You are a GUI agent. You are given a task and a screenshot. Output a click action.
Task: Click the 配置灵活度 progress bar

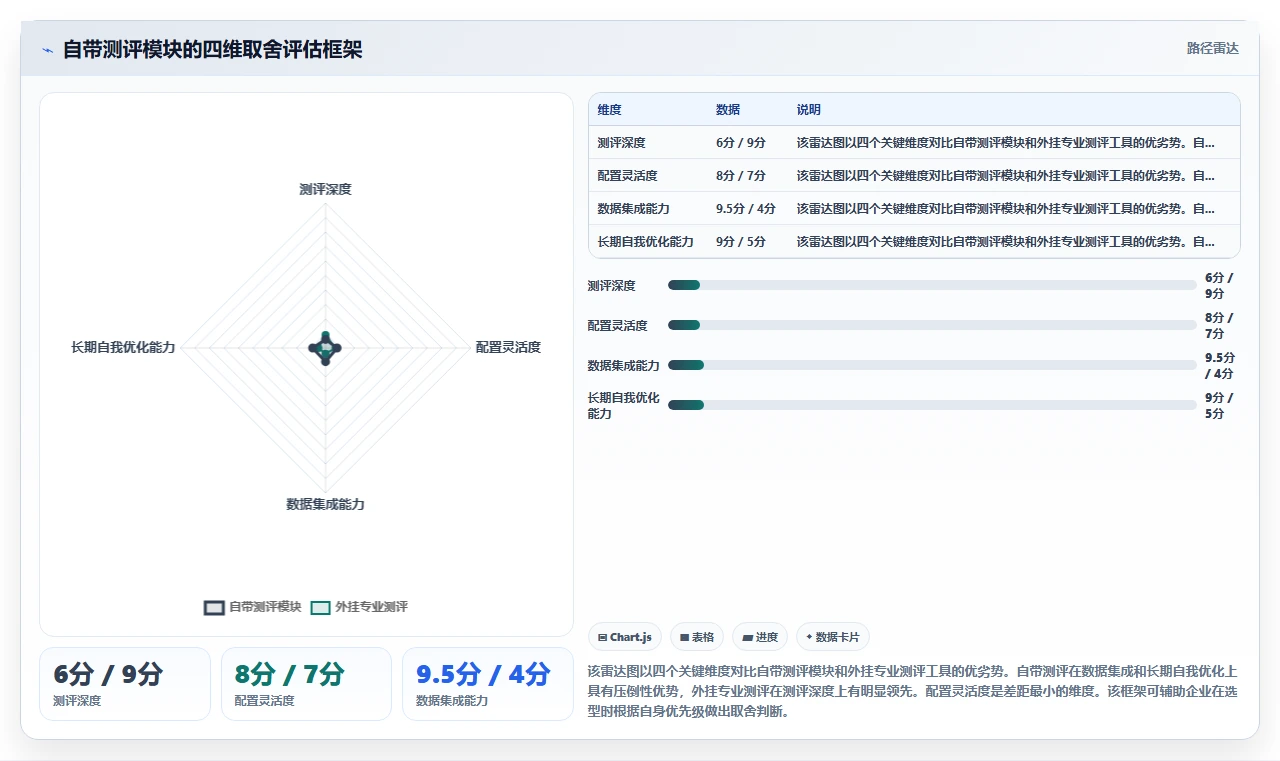(932, 325)
